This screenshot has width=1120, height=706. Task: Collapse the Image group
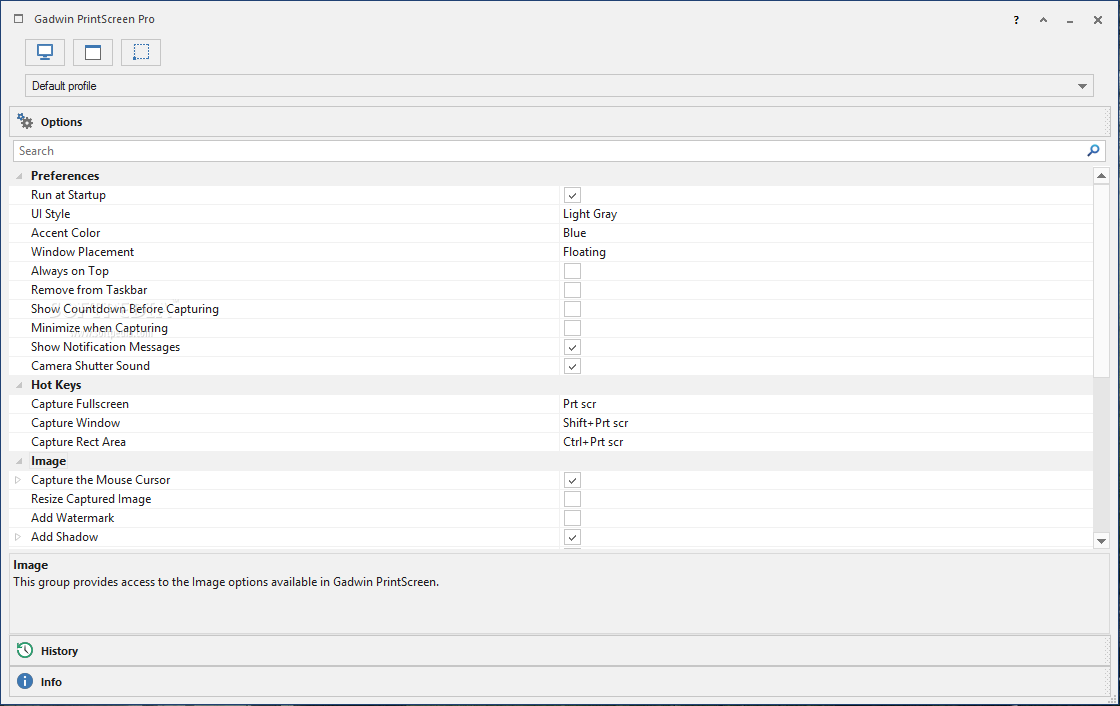pos(19,461)
